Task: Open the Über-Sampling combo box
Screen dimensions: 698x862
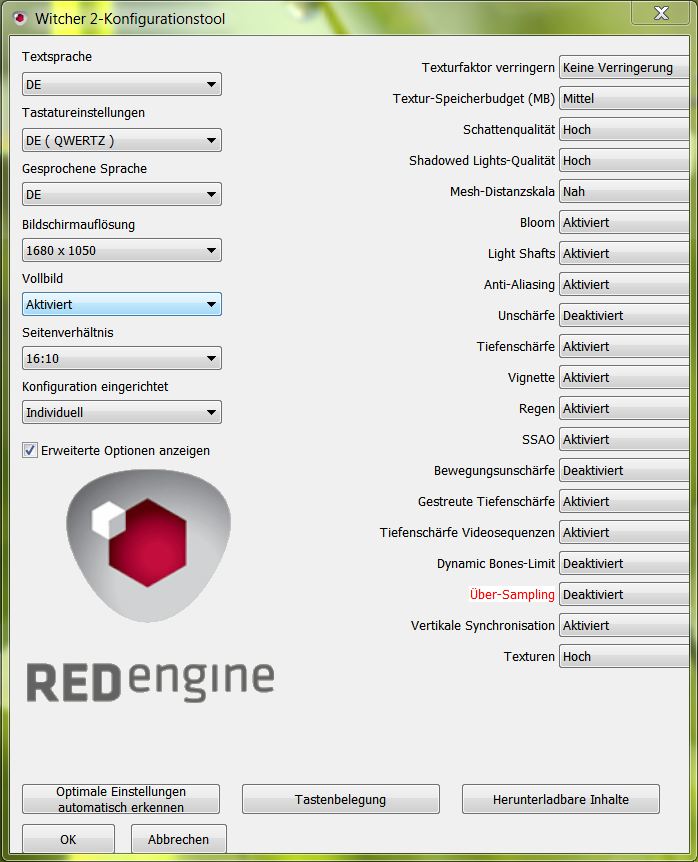Action: (x=624, y=595)
